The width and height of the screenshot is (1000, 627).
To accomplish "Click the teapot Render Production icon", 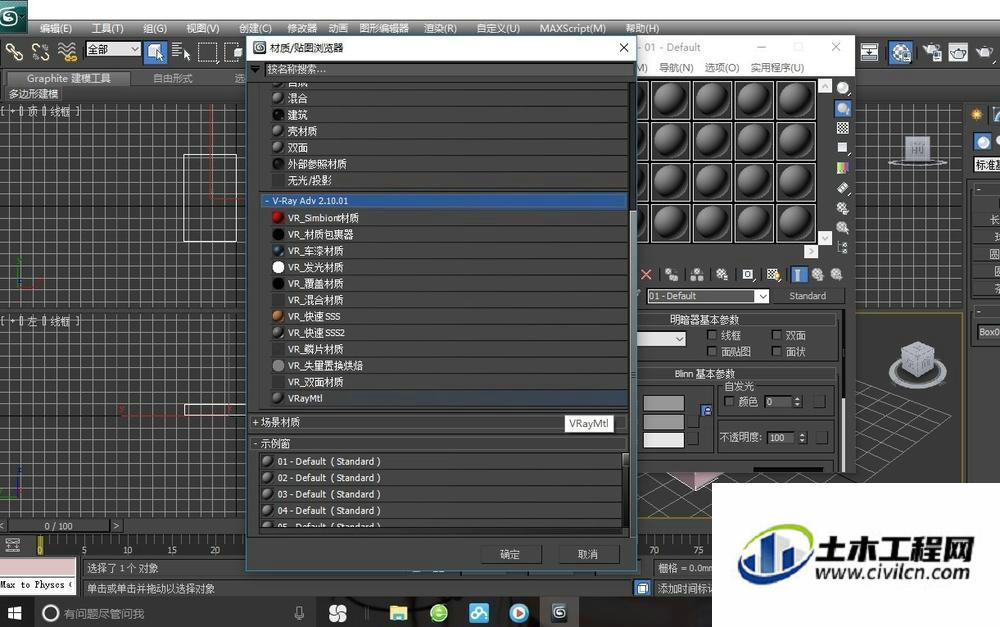I will (x=985, y=52).
